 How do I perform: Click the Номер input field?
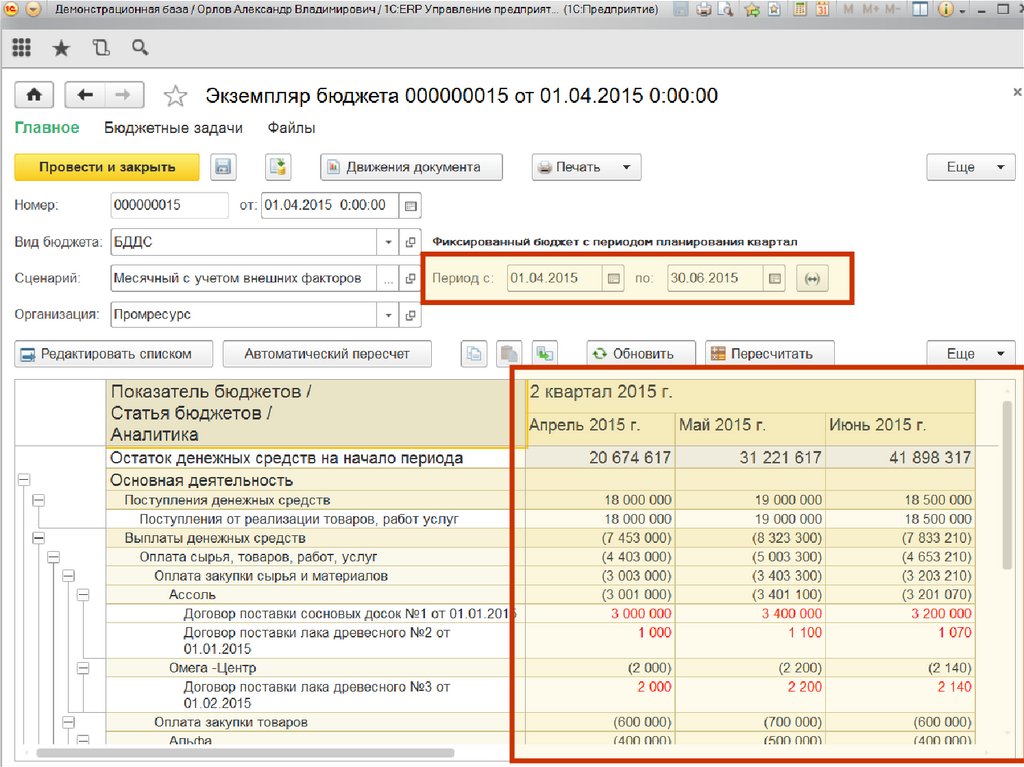click(x=169, y=205)
